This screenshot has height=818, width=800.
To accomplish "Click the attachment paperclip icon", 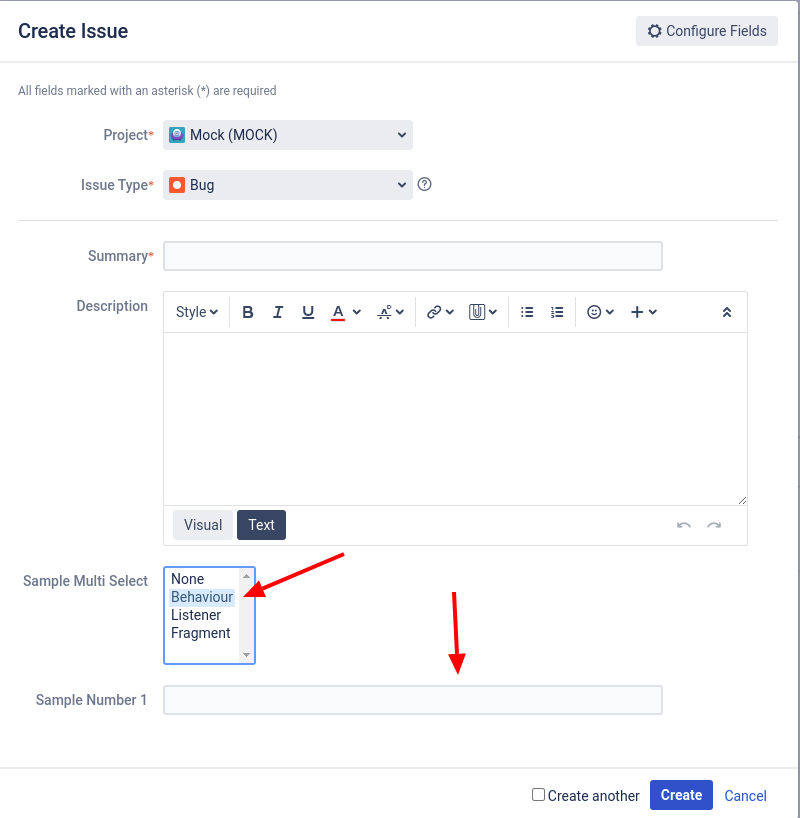I will (476, 312).
